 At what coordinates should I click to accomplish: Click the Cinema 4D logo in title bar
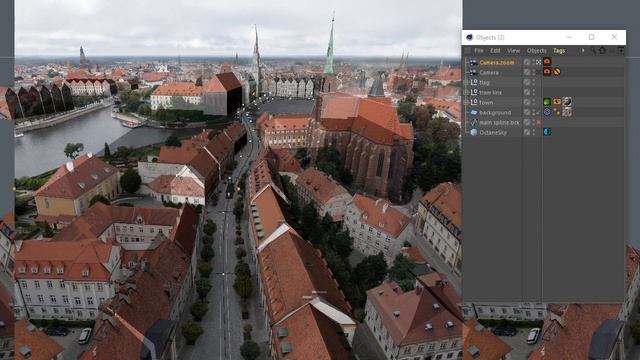[469, 37]
